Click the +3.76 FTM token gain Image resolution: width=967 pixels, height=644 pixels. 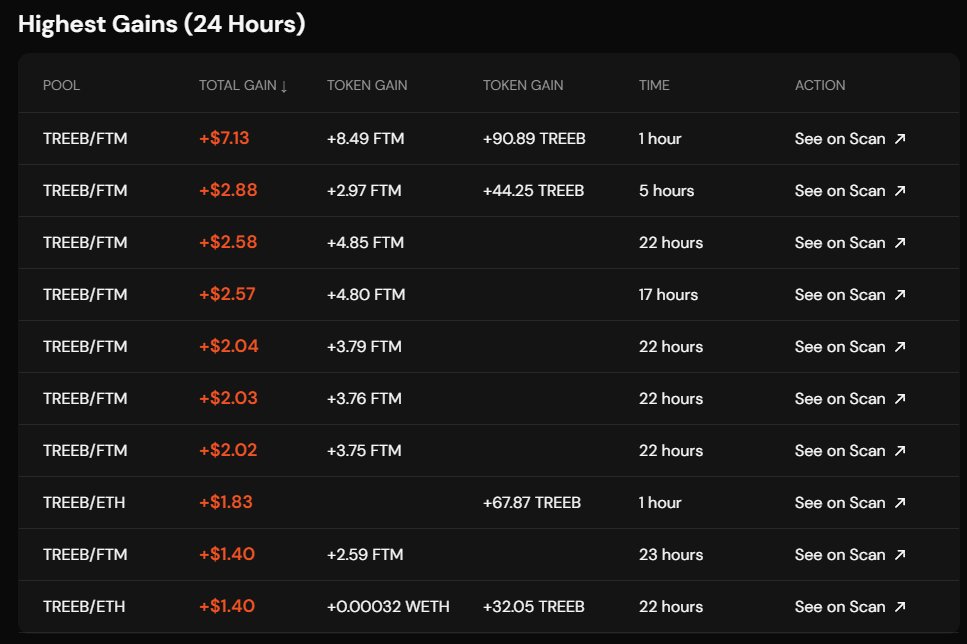click(x=364, y=398)
